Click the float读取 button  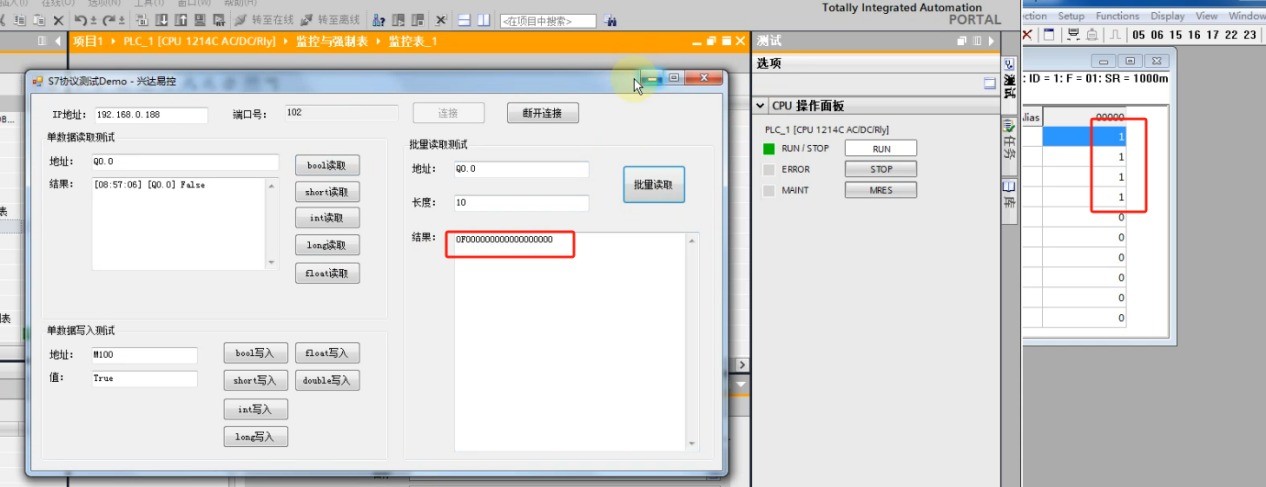(327, 273)
